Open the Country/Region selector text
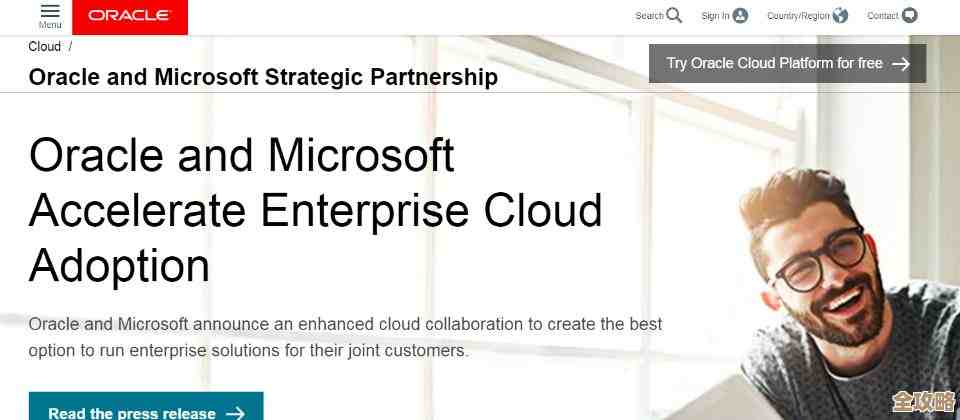 pos(798,16)
